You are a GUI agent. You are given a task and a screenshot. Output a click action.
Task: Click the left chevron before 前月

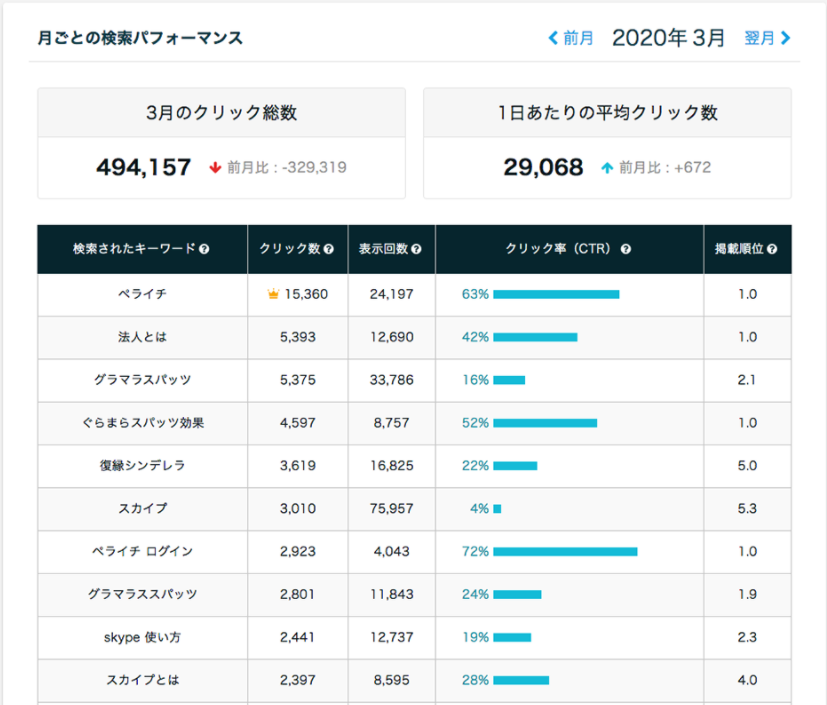(553, 38)
